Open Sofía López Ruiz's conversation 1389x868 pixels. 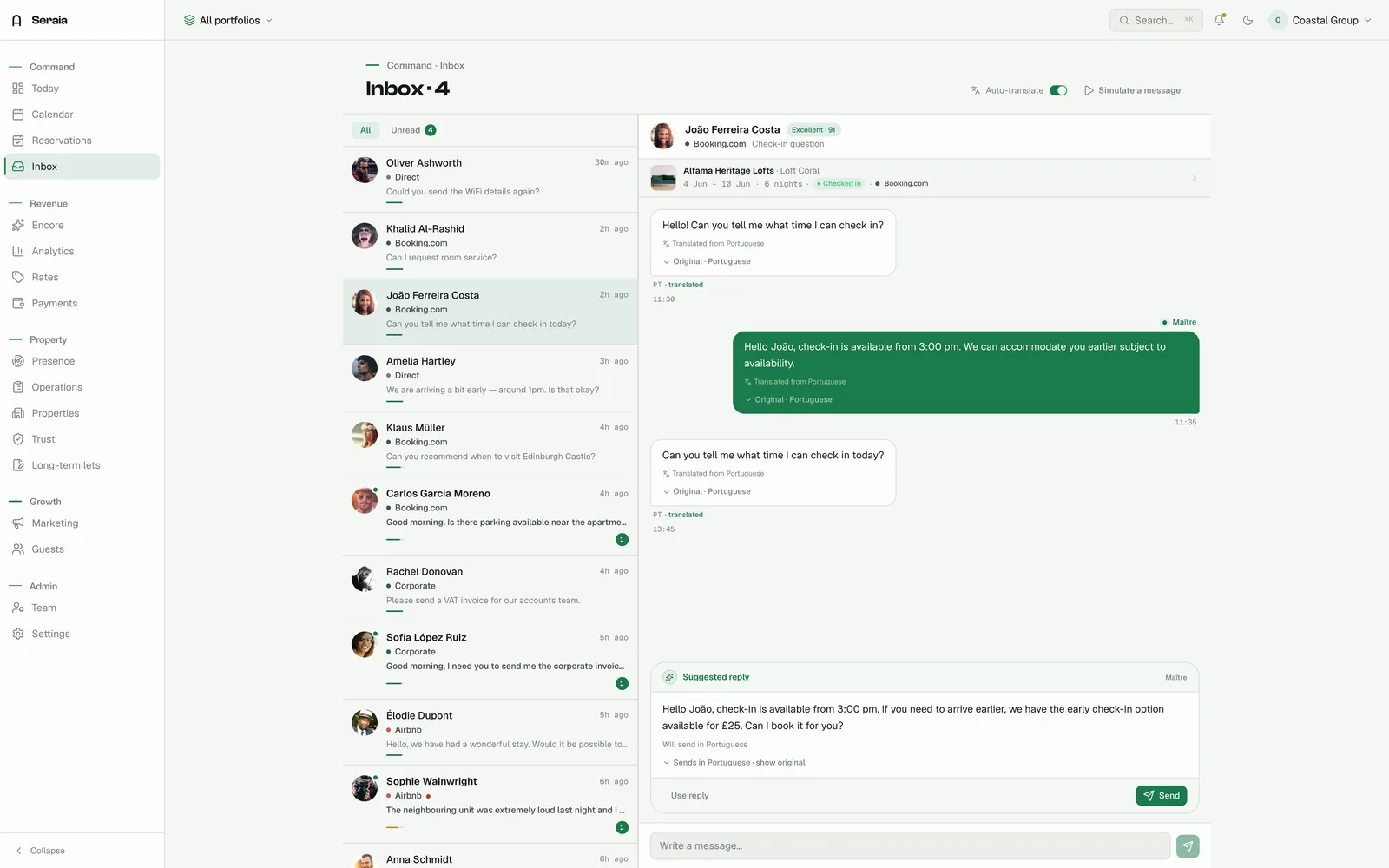coord(490,661)
